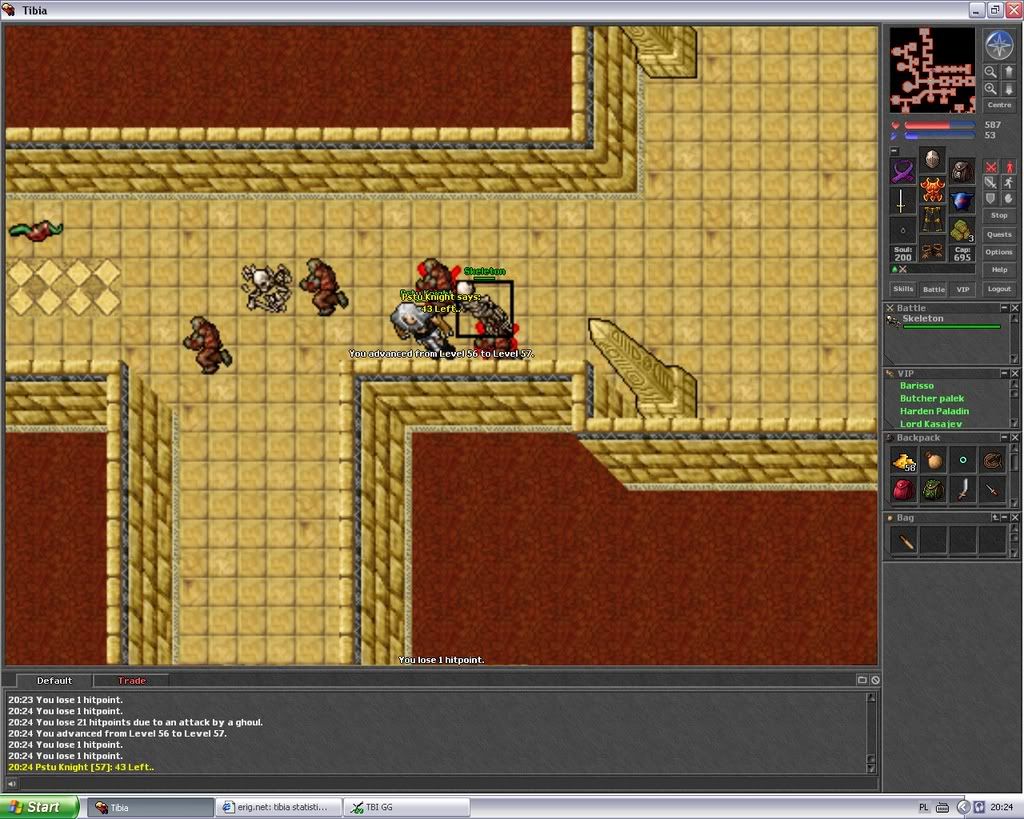Go up one container level in Bag

point(995,517)
